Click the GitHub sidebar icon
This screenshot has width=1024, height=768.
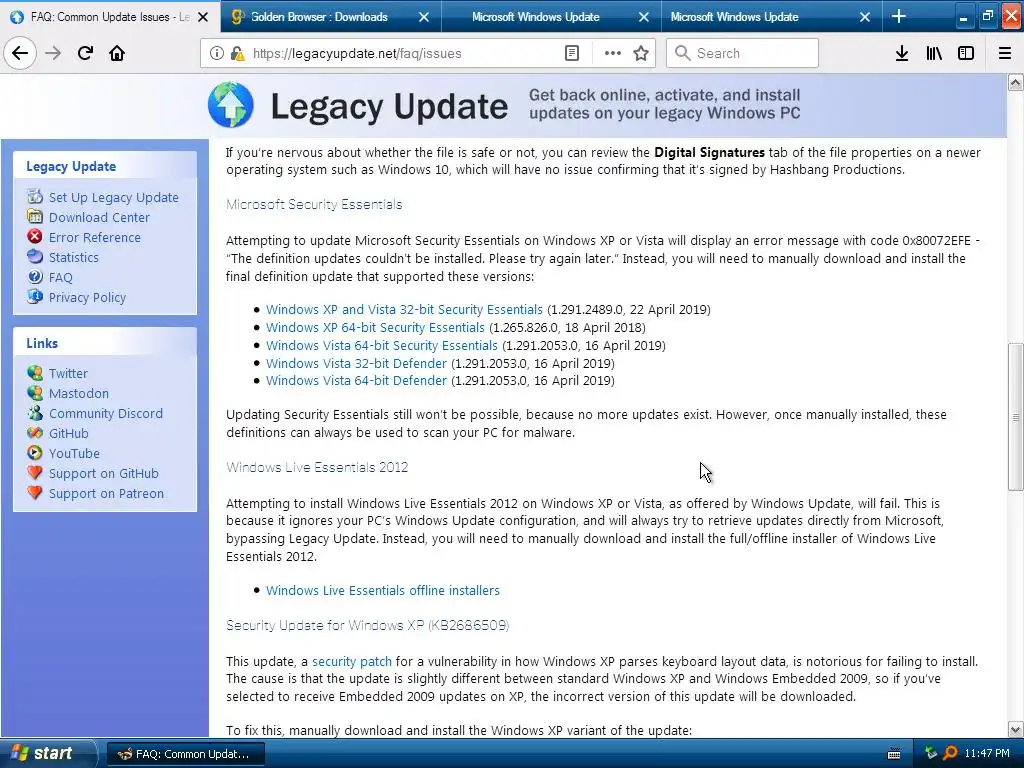(x=35, y=433)
